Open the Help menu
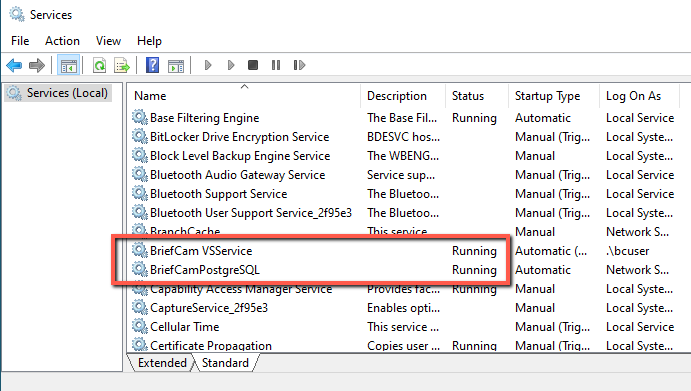The image size is (691, 391). coord(149,41)
